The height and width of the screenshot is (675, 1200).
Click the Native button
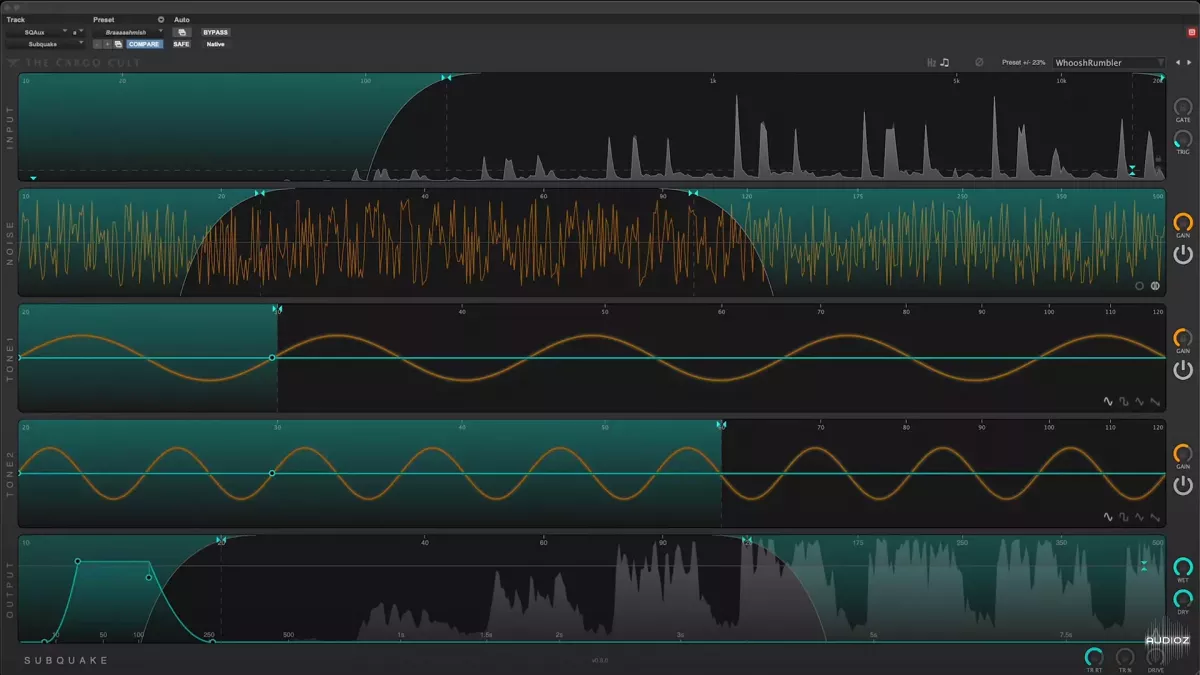216,44
